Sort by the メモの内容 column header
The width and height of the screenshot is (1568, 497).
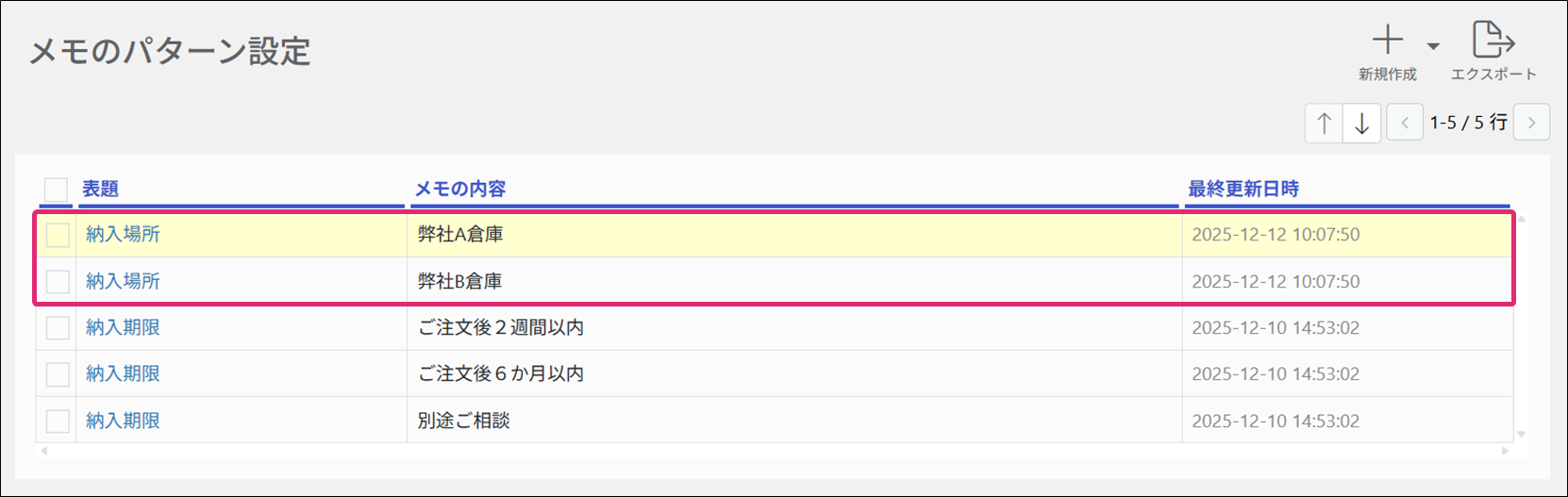tap(460, 190)
